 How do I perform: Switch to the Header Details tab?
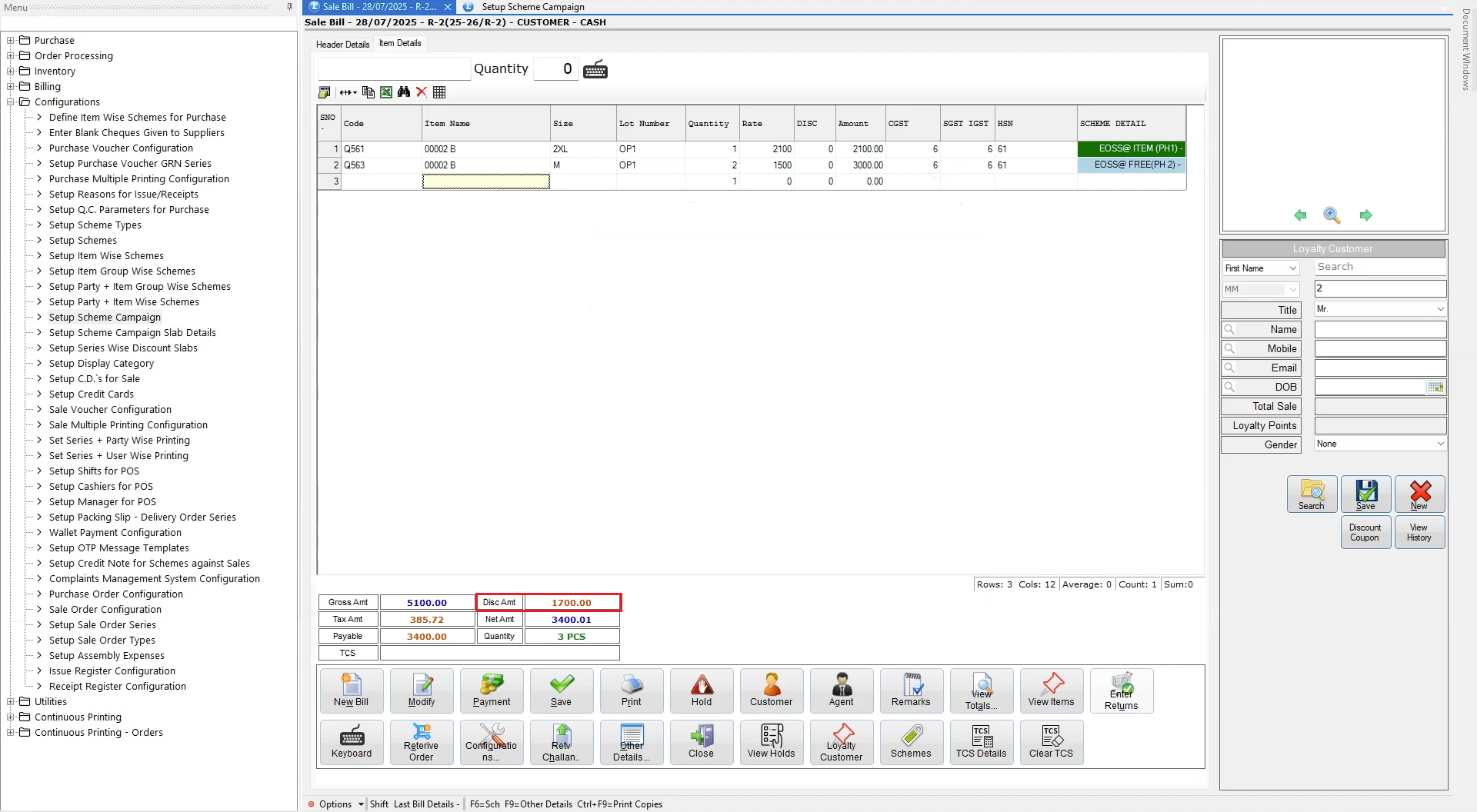(x=342, y=45)
